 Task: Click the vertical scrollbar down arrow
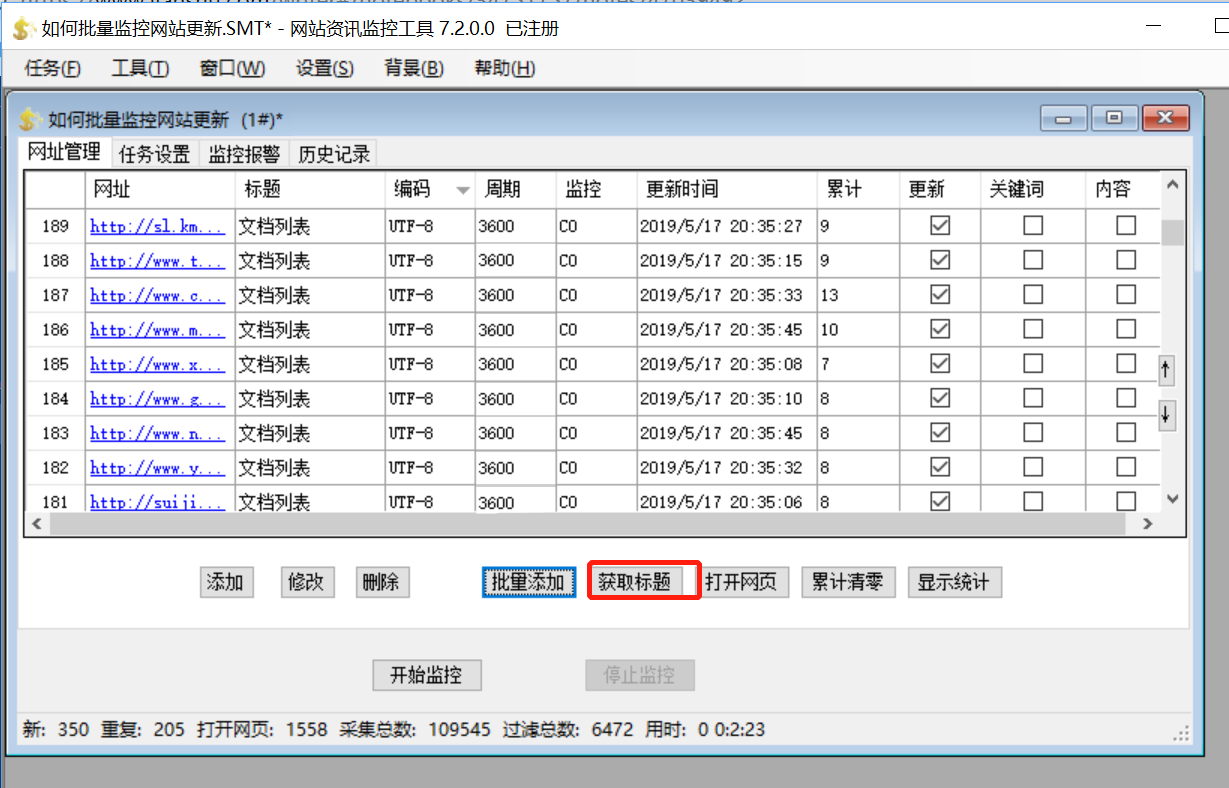(1173, 498)
